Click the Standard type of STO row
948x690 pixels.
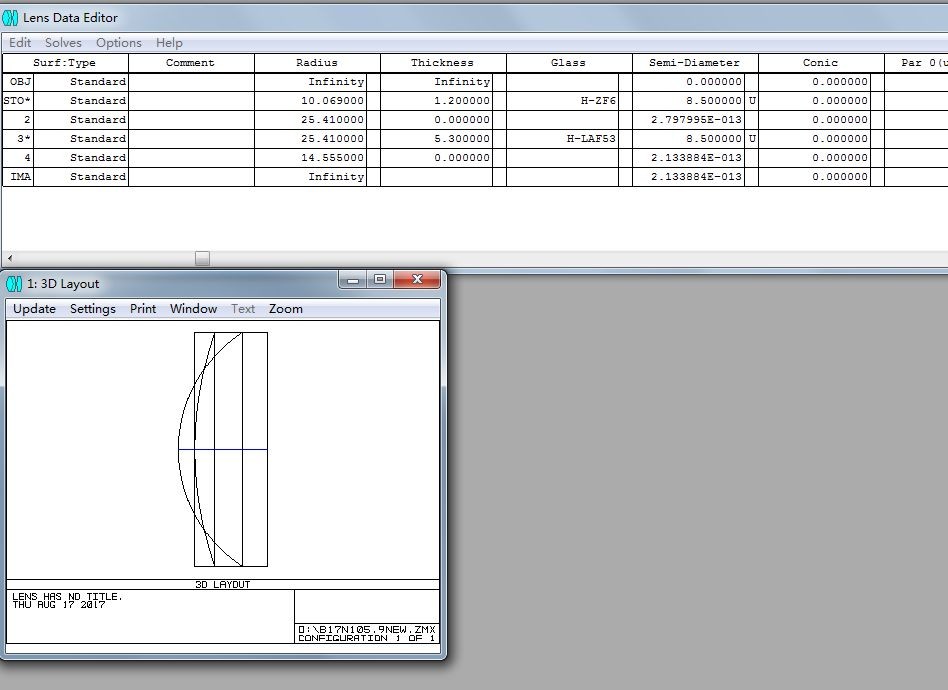(x=80, y=101)
